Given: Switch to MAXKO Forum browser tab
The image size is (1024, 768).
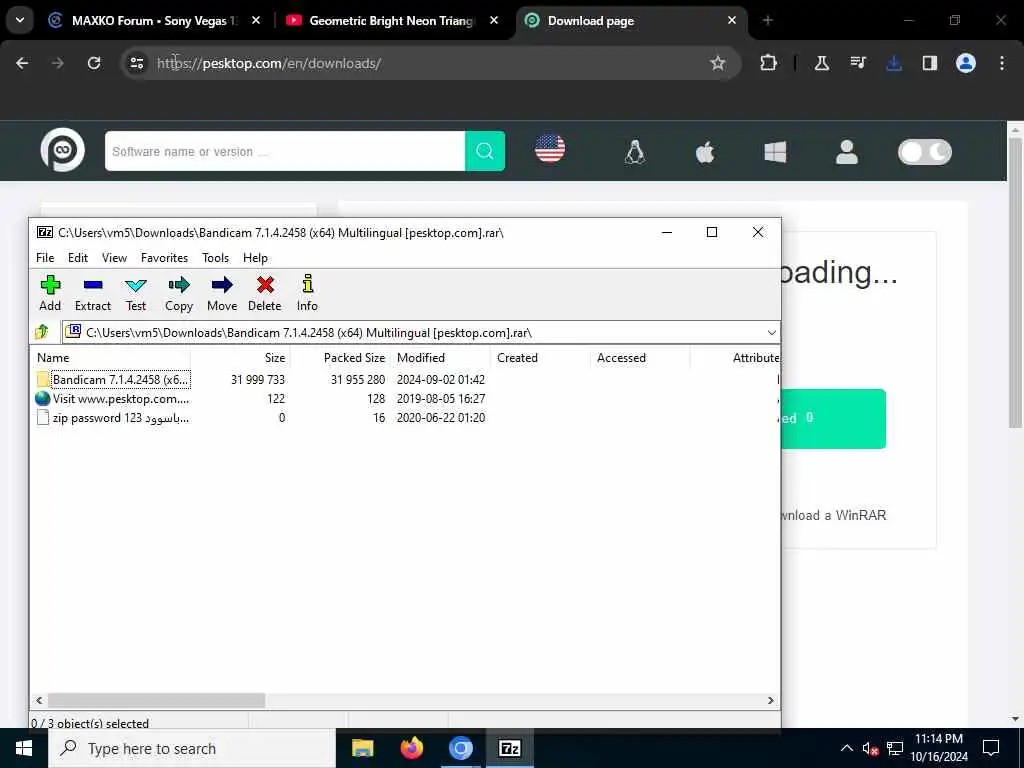Looking at the screenshot, I should pyautogui.click(x=153, y=21).
